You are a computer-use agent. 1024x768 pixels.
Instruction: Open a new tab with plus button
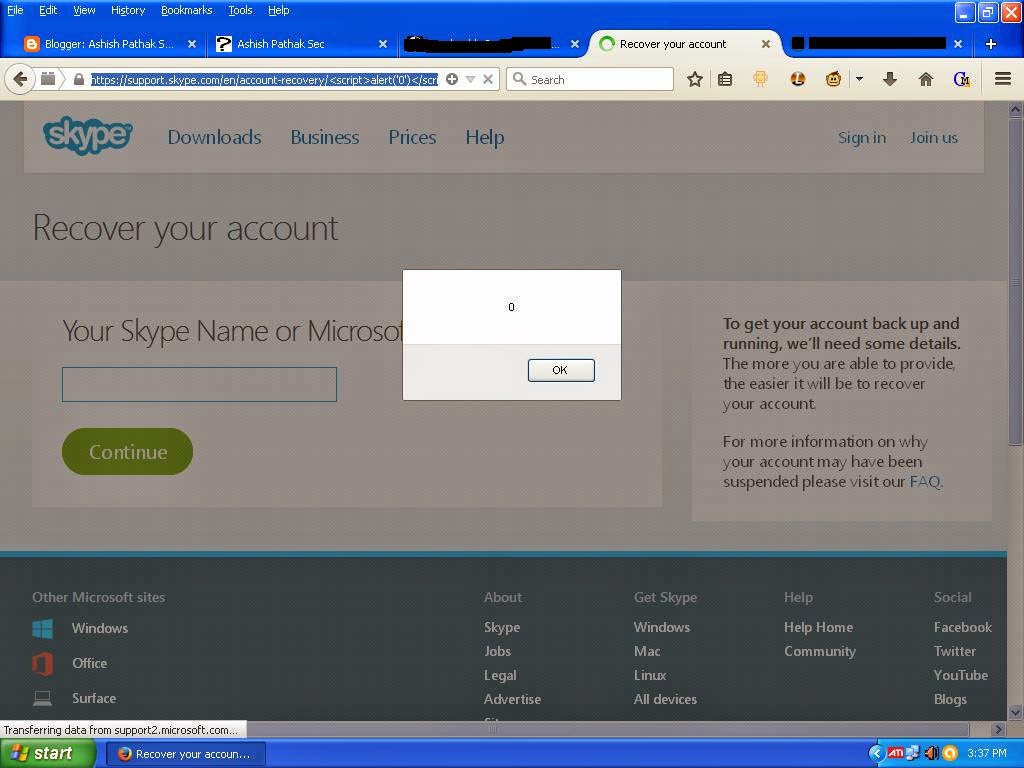coord(991,44)
